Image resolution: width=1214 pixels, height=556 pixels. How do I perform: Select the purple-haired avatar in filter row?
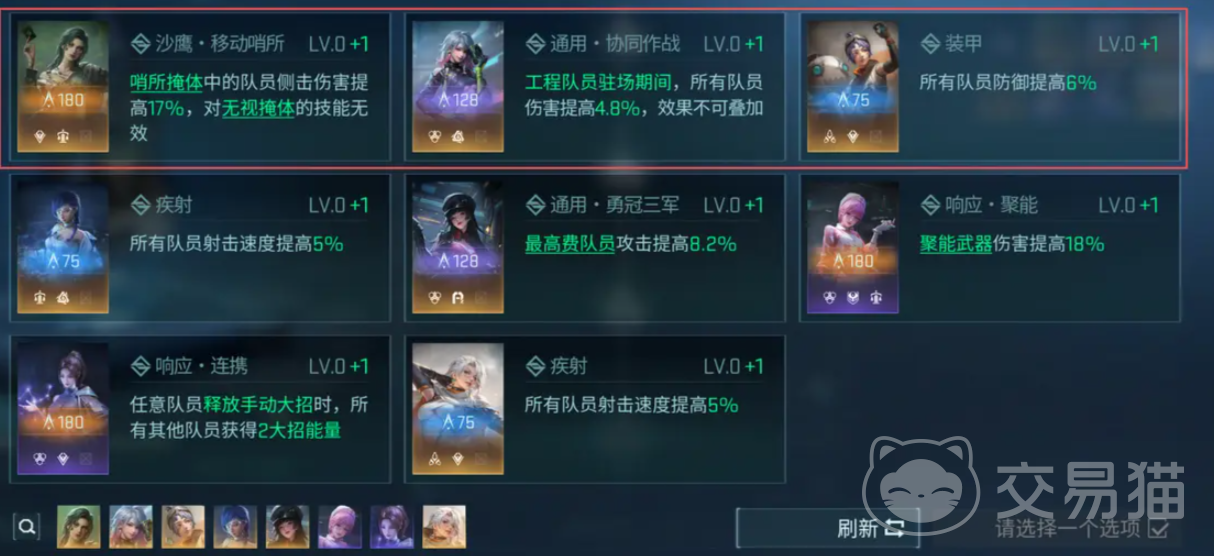tap(391, 526)
